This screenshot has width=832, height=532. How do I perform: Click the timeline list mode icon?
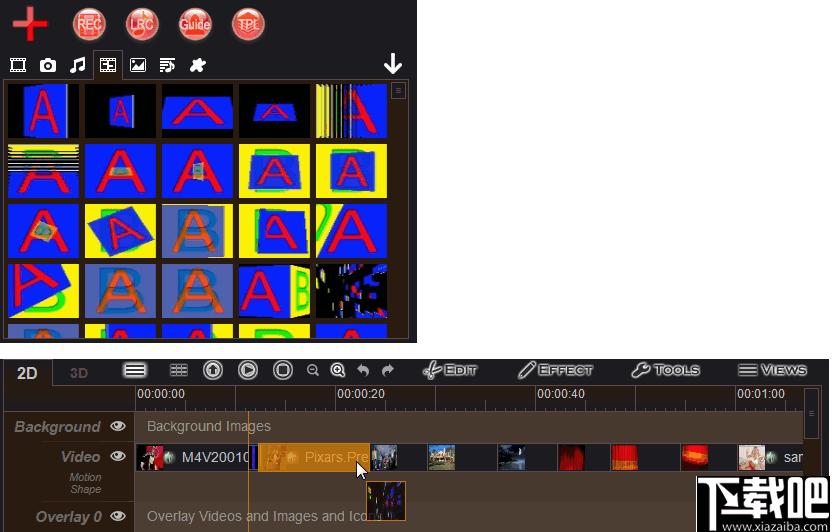click(135, 370)
